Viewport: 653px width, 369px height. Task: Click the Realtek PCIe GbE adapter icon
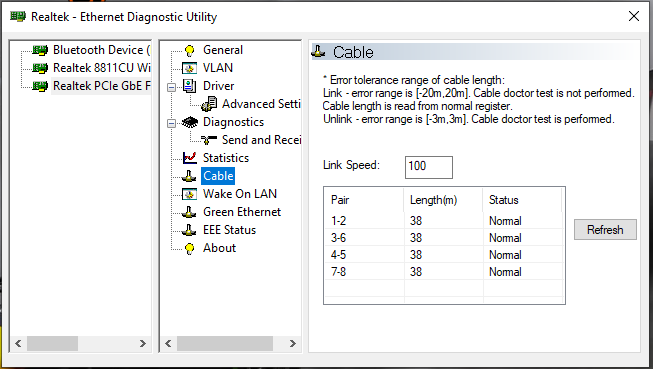[x=40, y=86]
